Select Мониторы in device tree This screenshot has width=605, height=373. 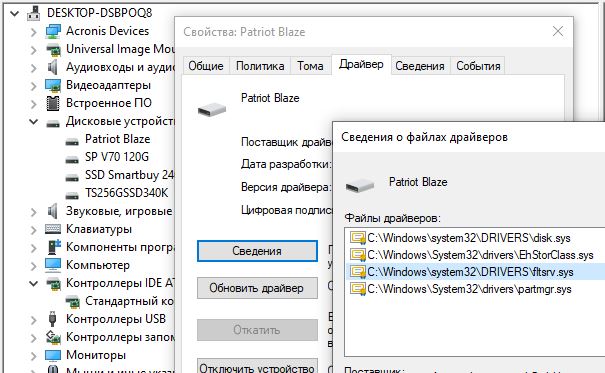96,355
